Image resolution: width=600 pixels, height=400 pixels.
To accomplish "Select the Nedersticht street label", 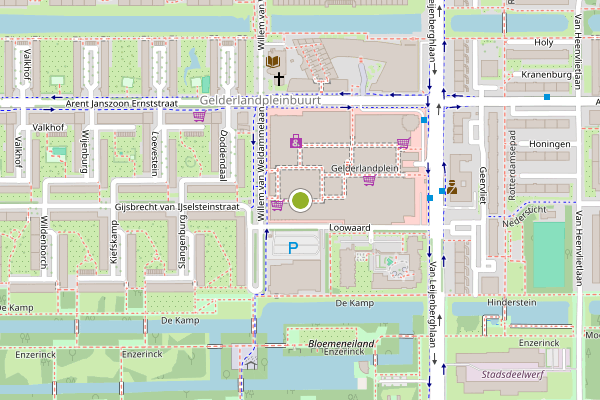I will tap(525, 216).
